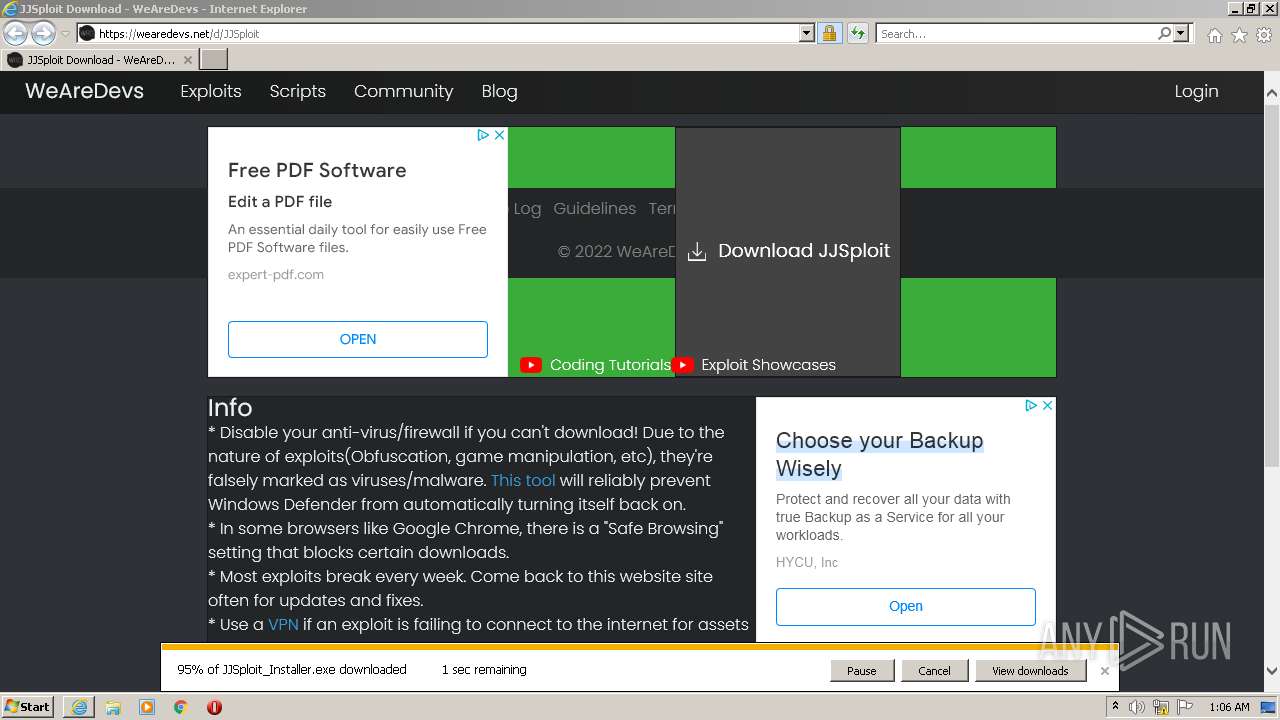Expand the address bar history dropdown

(807, 33)
